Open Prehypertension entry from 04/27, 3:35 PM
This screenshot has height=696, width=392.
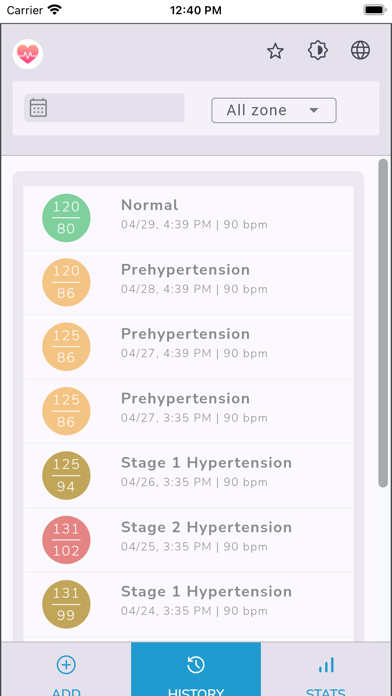[188, 411]
